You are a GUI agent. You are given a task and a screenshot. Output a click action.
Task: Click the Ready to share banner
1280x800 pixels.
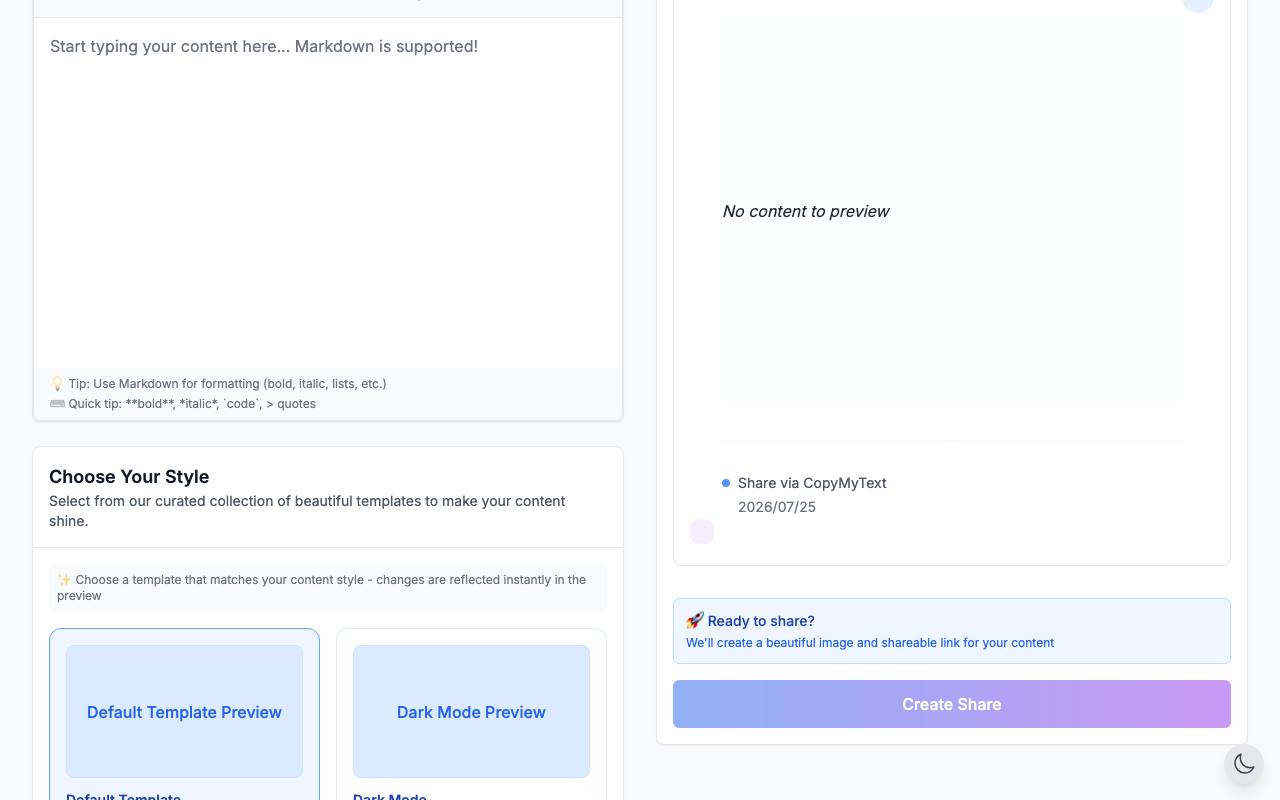click(x=952, y=631)
